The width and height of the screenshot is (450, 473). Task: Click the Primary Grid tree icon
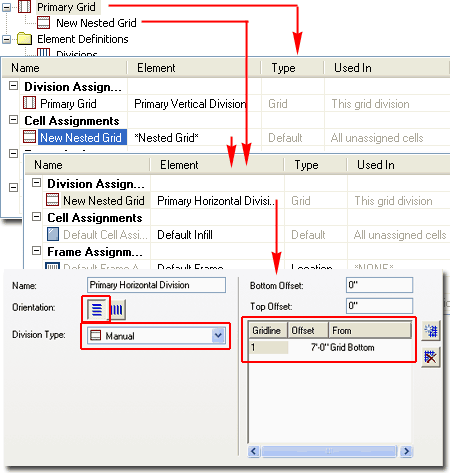24,6
